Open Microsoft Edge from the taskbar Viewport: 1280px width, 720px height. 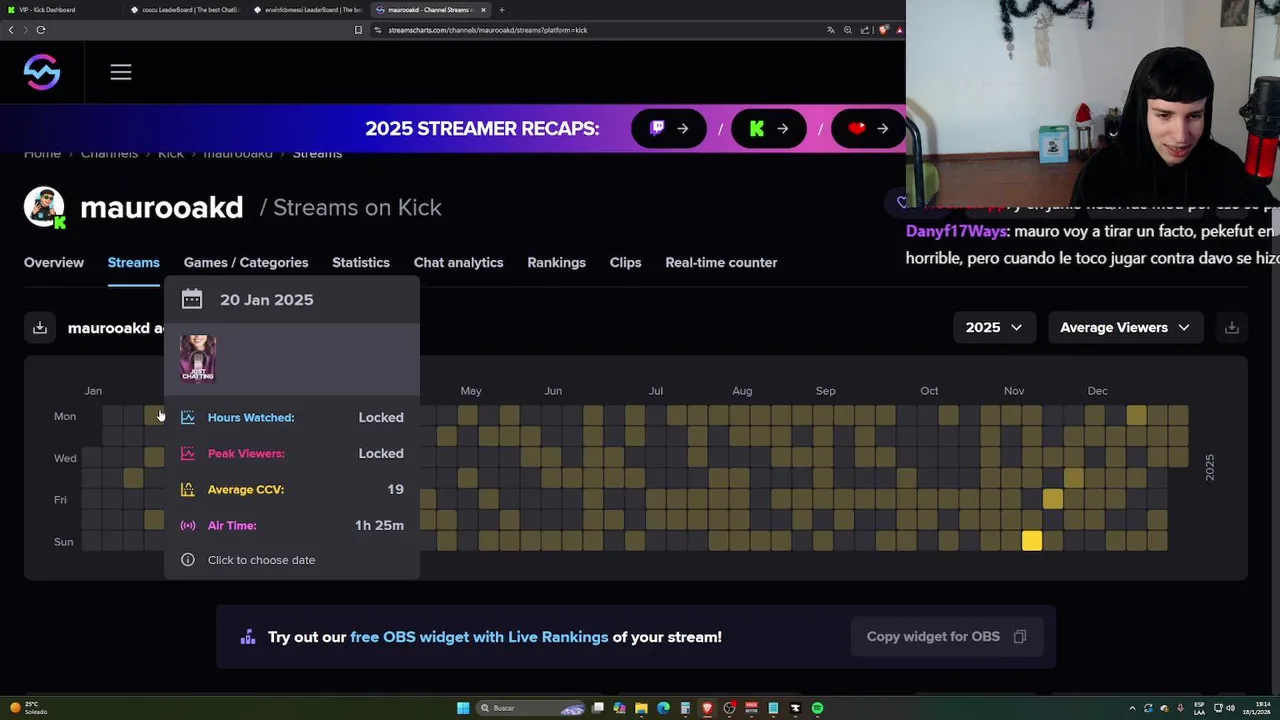pyautogui.click(x=663, y=708)
